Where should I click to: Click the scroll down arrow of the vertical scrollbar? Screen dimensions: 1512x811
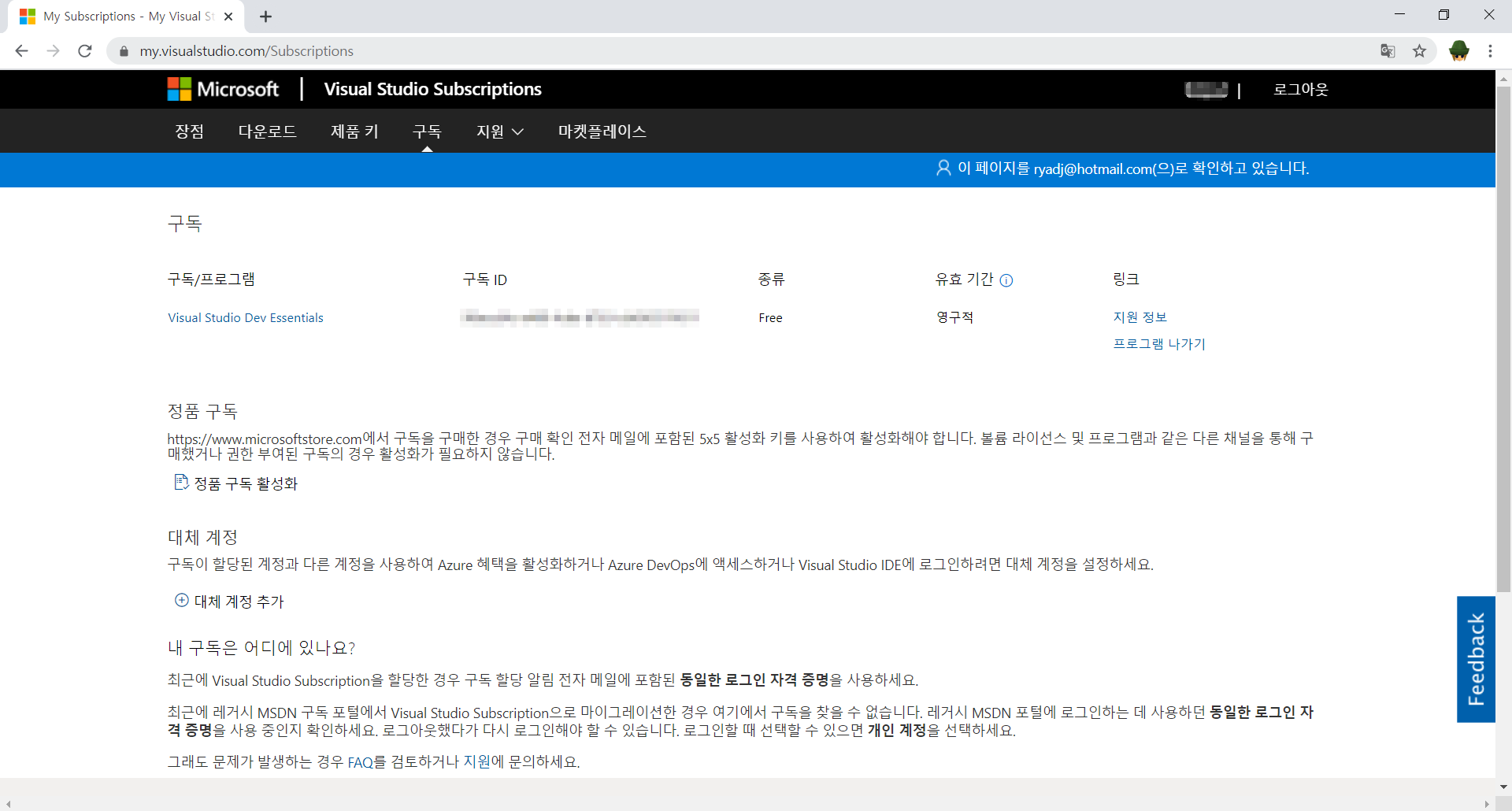1503,787
